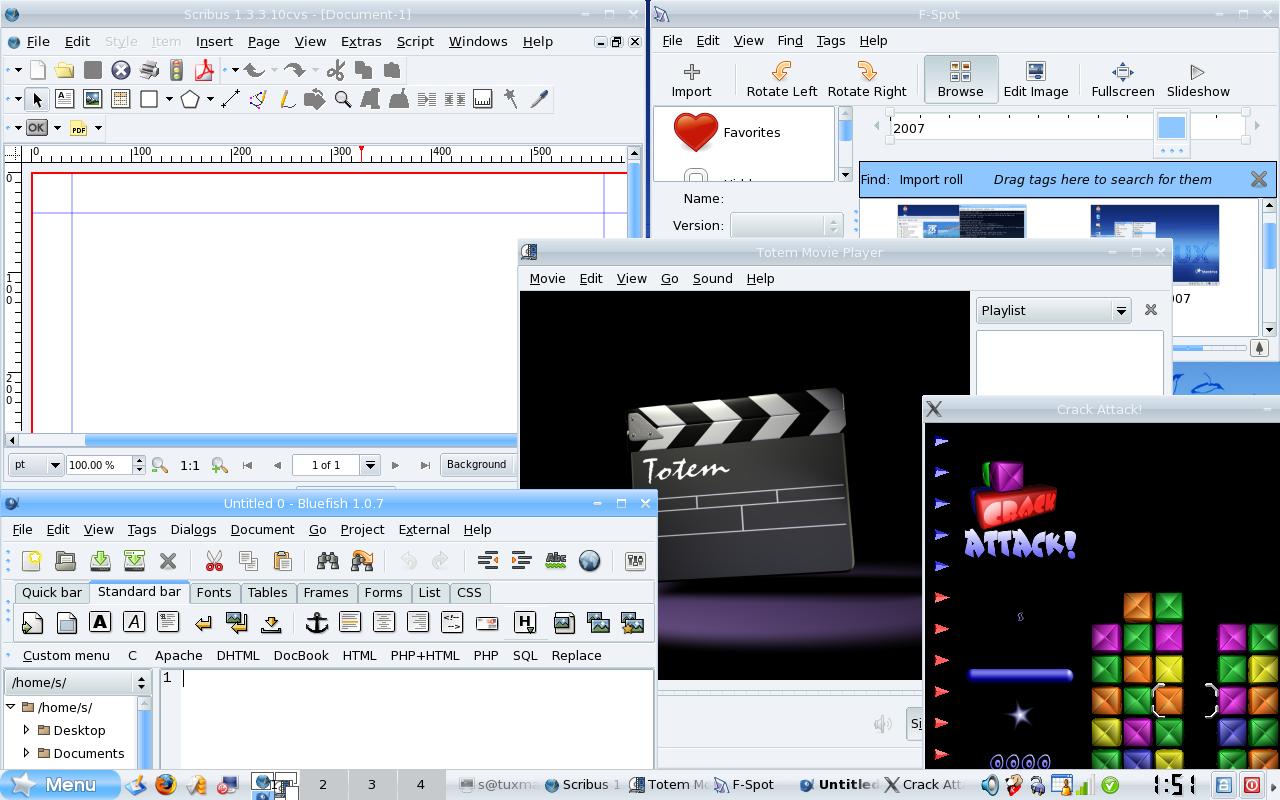Viewport: 1280px width, 800px height.
Task: Expand the Desktop folder in Bluefish tree
Action: tap(27, 730)
